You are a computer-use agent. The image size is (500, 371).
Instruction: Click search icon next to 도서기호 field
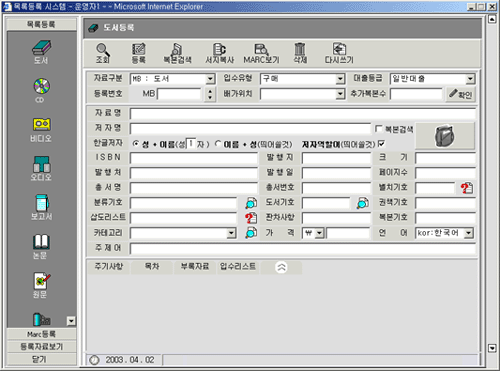coord(363,203)
